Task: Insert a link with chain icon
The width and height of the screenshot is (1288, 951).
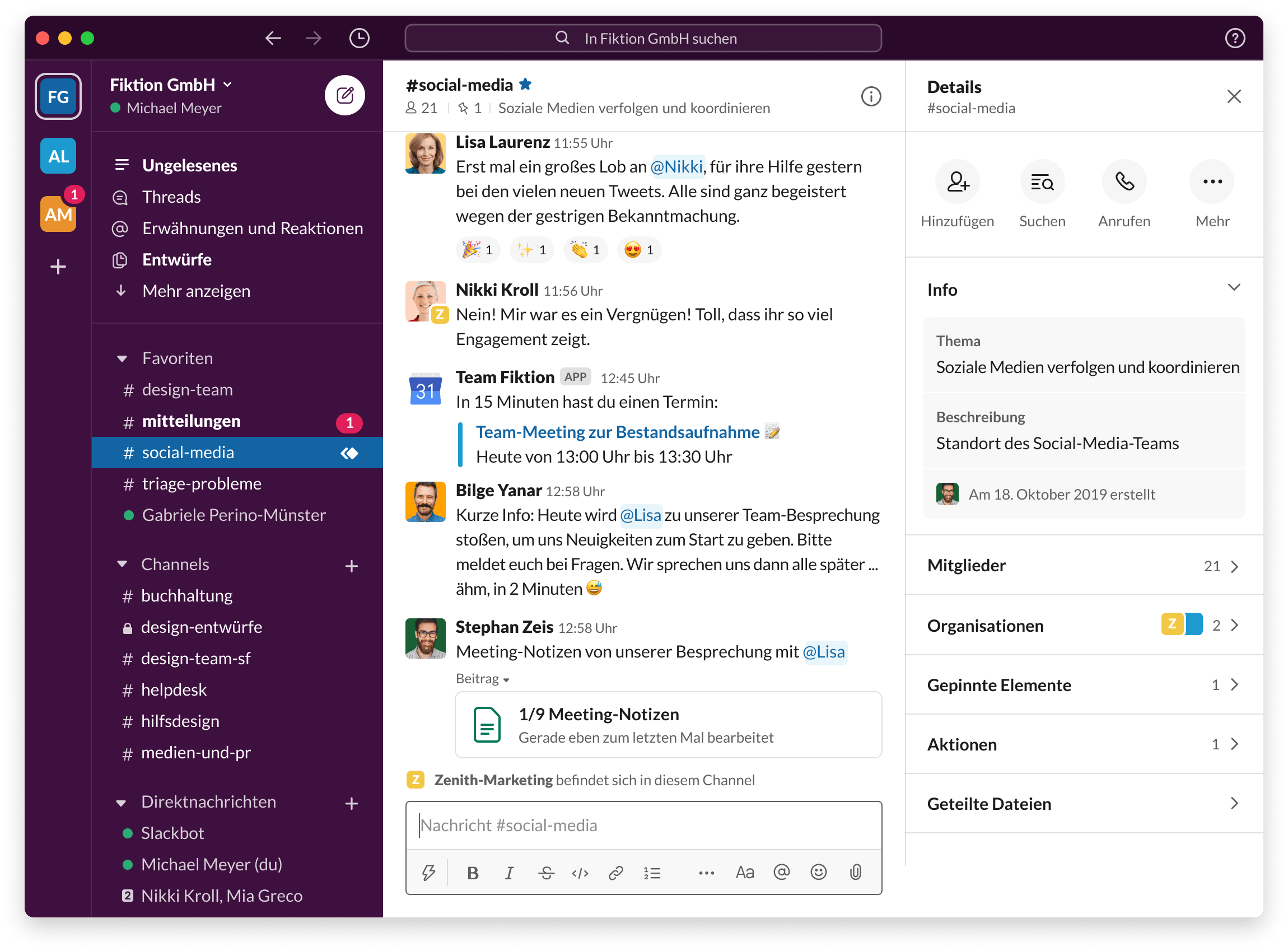Action: [x=616, y=873]
